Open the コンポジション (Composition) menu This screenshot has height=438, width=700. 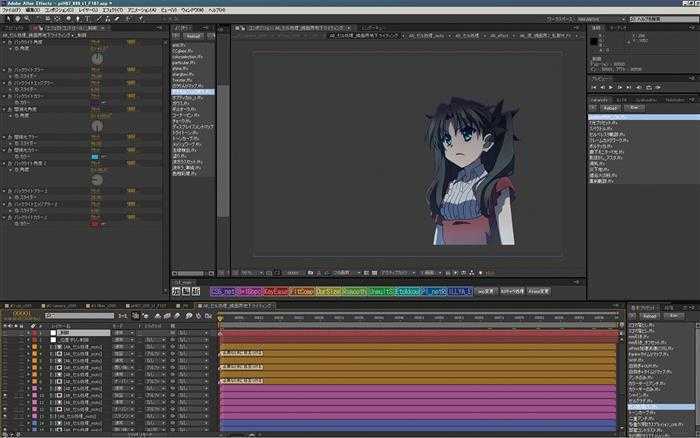pos(59,10)
